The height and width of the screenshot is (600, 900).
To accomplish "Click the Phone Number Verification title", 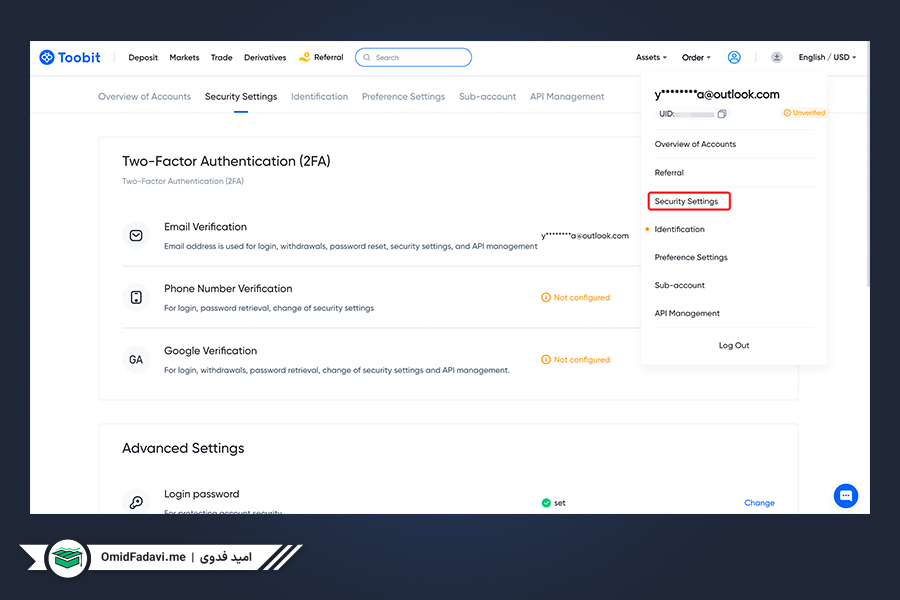I will pos(228,289).
